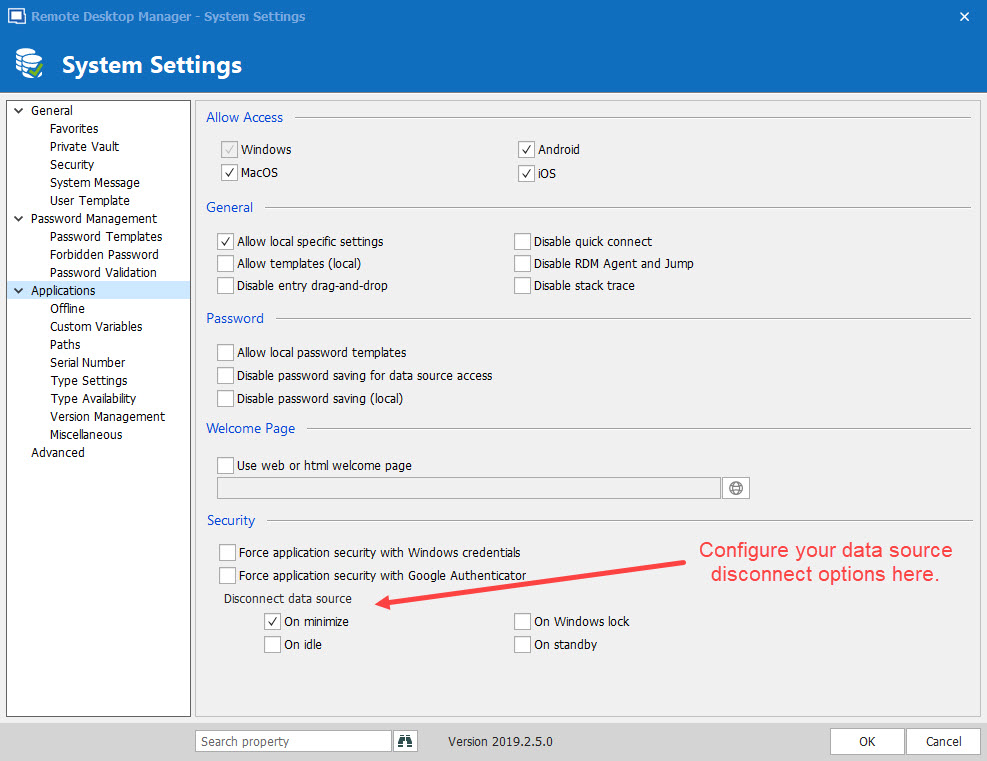Uncheck the On minimize checkbox
Viewport: 987px width, 761px height.
(x=273, y=621)
